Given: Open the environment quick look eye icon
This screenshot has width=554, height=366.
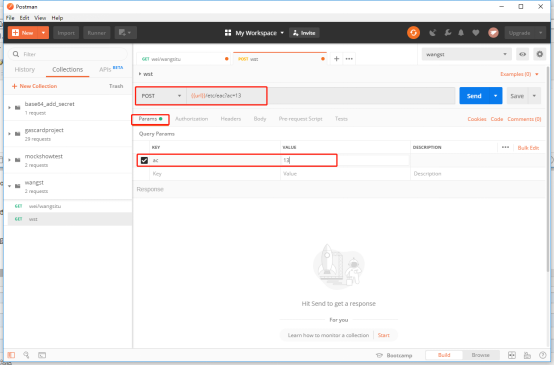Looking at the screenshot, I should (x=522, y=54).
